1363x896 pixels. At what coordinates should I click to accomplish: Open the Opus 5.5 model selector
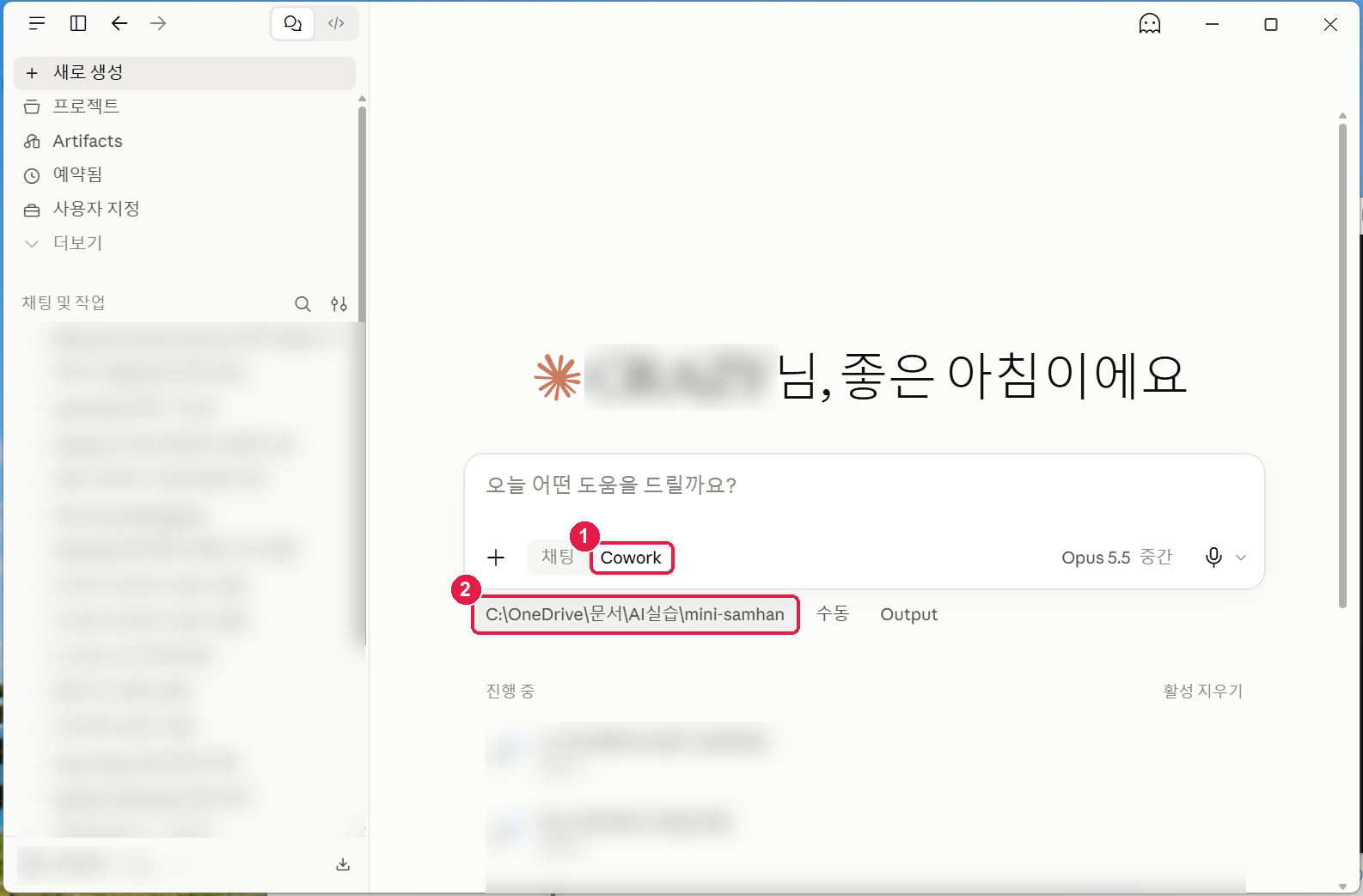pos(1116,558)
